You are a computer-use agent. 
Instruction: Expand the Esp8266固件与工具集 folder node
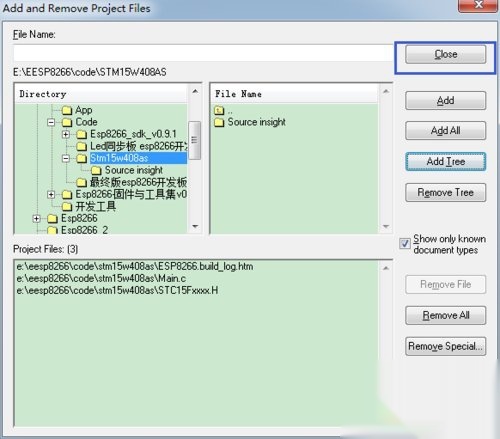click(x=51, y=194)
